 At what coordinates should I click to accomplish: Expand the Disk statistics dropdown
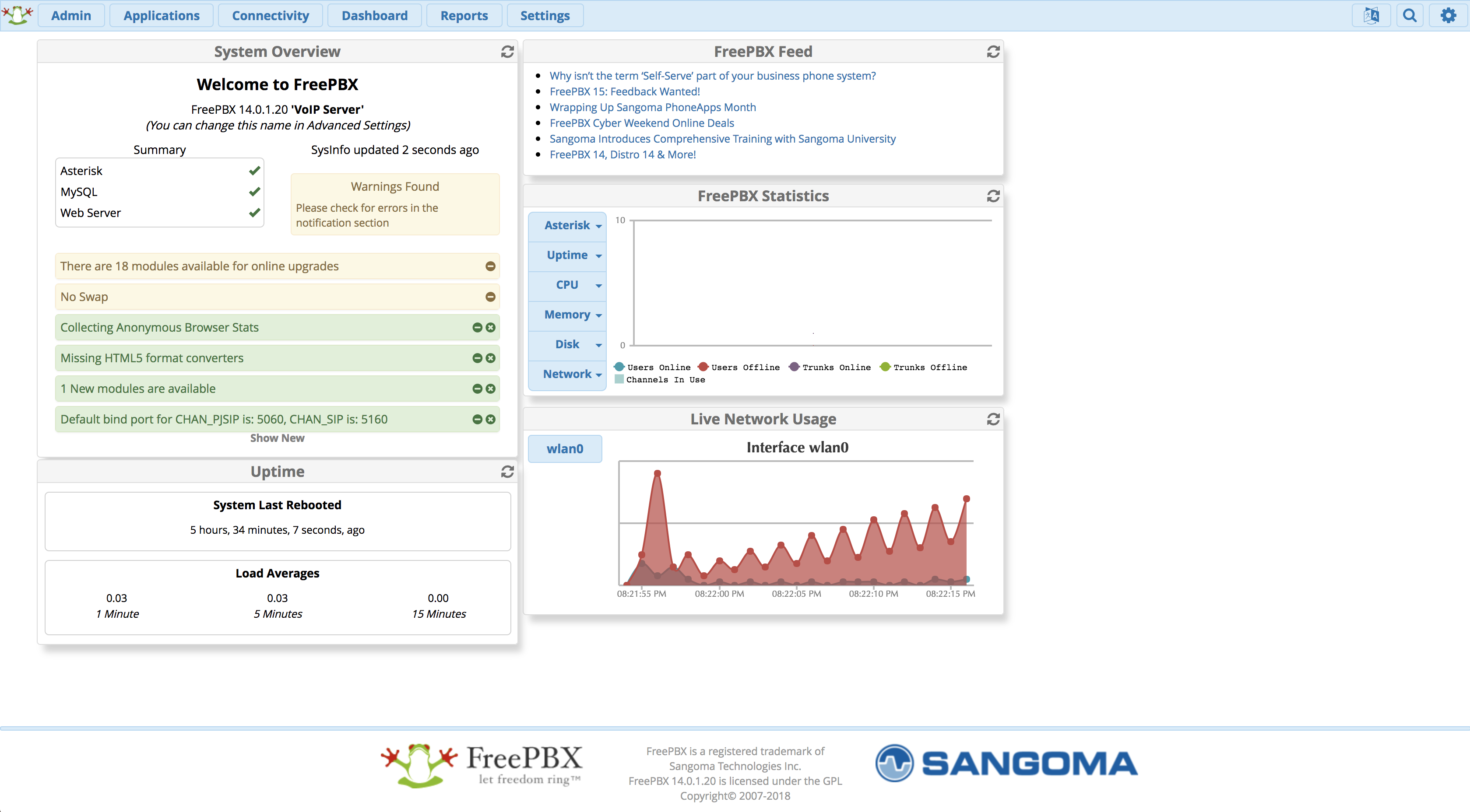567,344
